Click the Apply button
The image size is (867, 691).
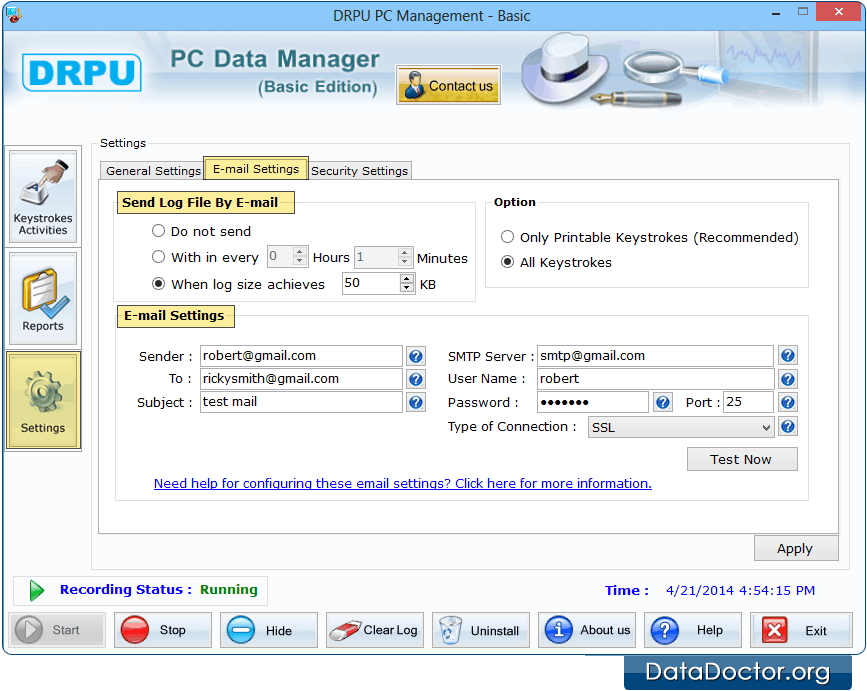click(x=796, y=548)
